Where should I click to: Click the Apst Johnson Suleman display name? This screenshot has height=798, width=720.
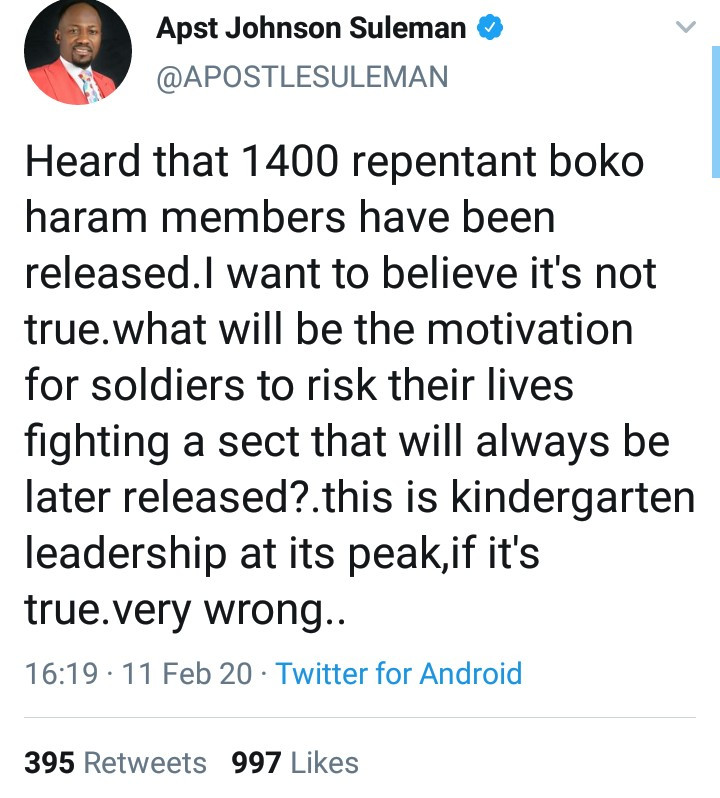pyautogui.click(x=310, y=29)
